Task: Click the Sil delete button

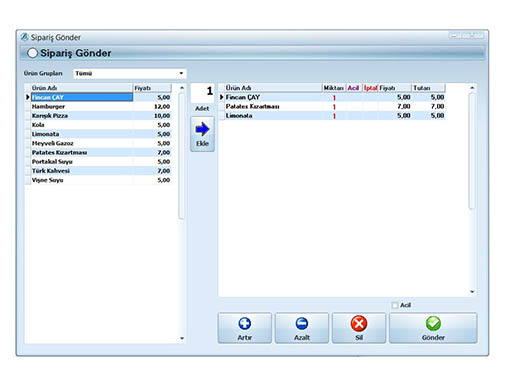Action: pyautogui.click(x=359, y=328)
